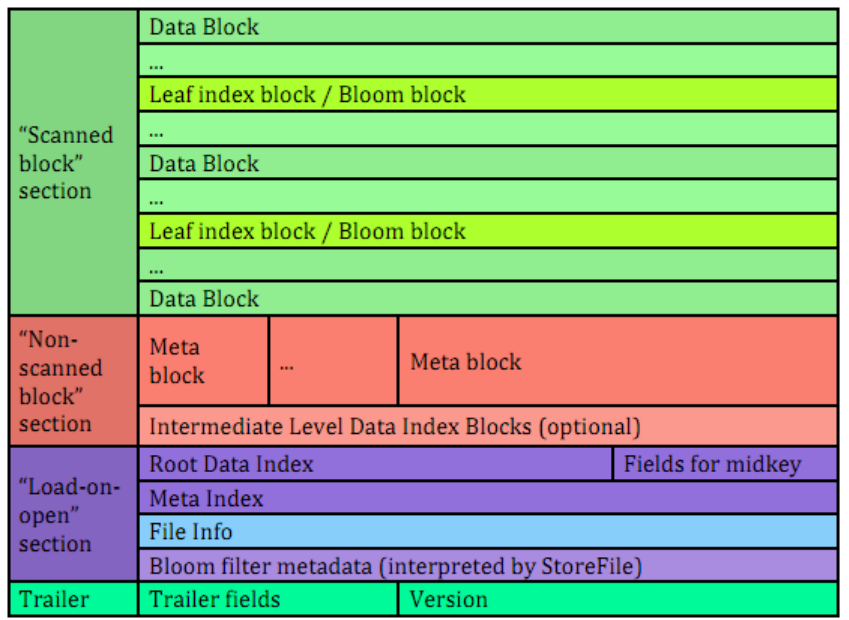
Task: Select the Fields for midkey cell
Action: click(726, 464)
